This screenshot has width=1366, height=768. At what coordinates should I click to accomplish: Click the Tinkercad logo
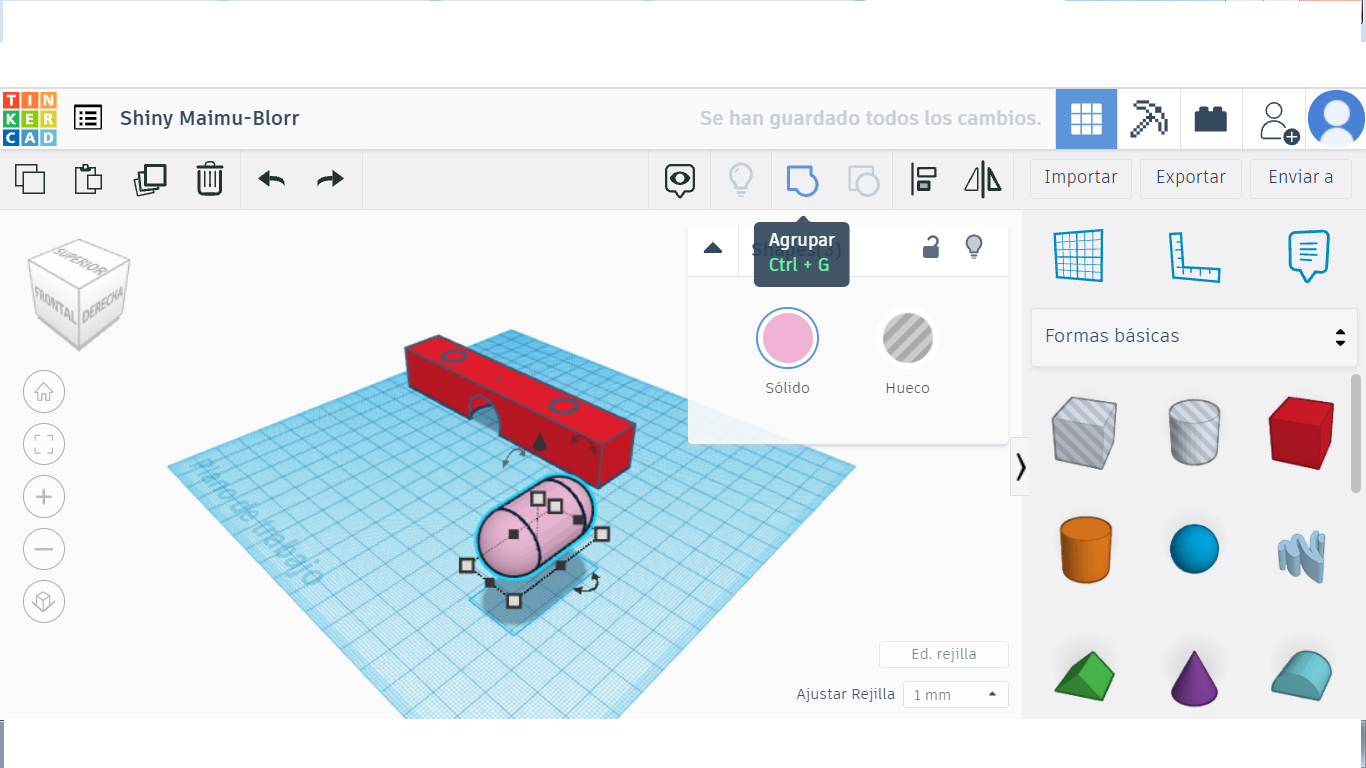click(30, 118)
